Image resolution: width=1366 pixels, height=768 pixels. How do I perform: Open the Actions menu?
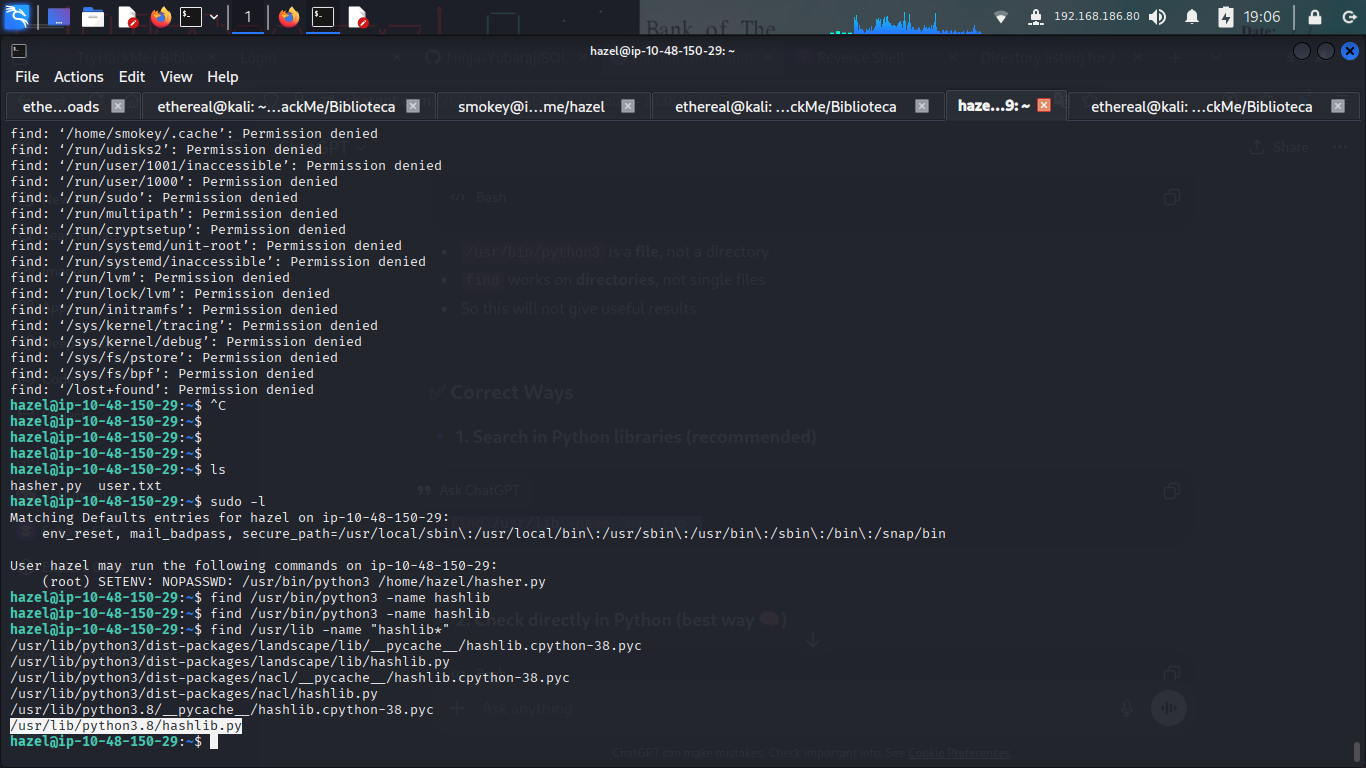coord(78,77)
